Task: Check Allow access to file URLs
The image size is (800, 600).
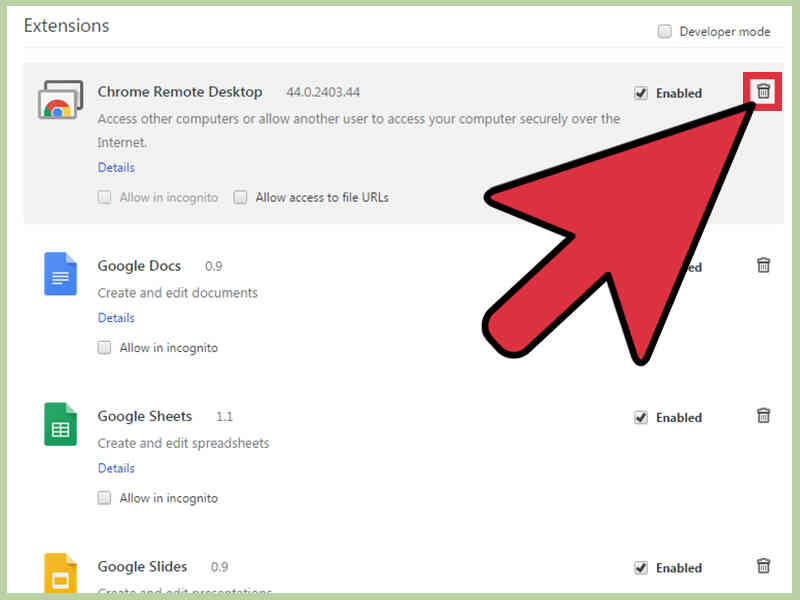Action: 240,197
